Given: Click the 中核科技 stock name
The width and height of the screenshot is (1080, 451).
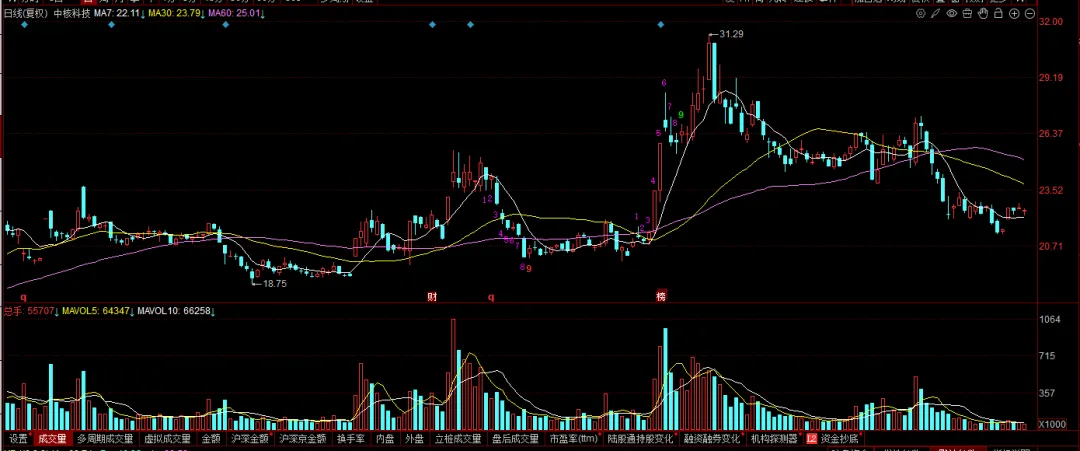Looking at the screenshot, I should [72, 13].
